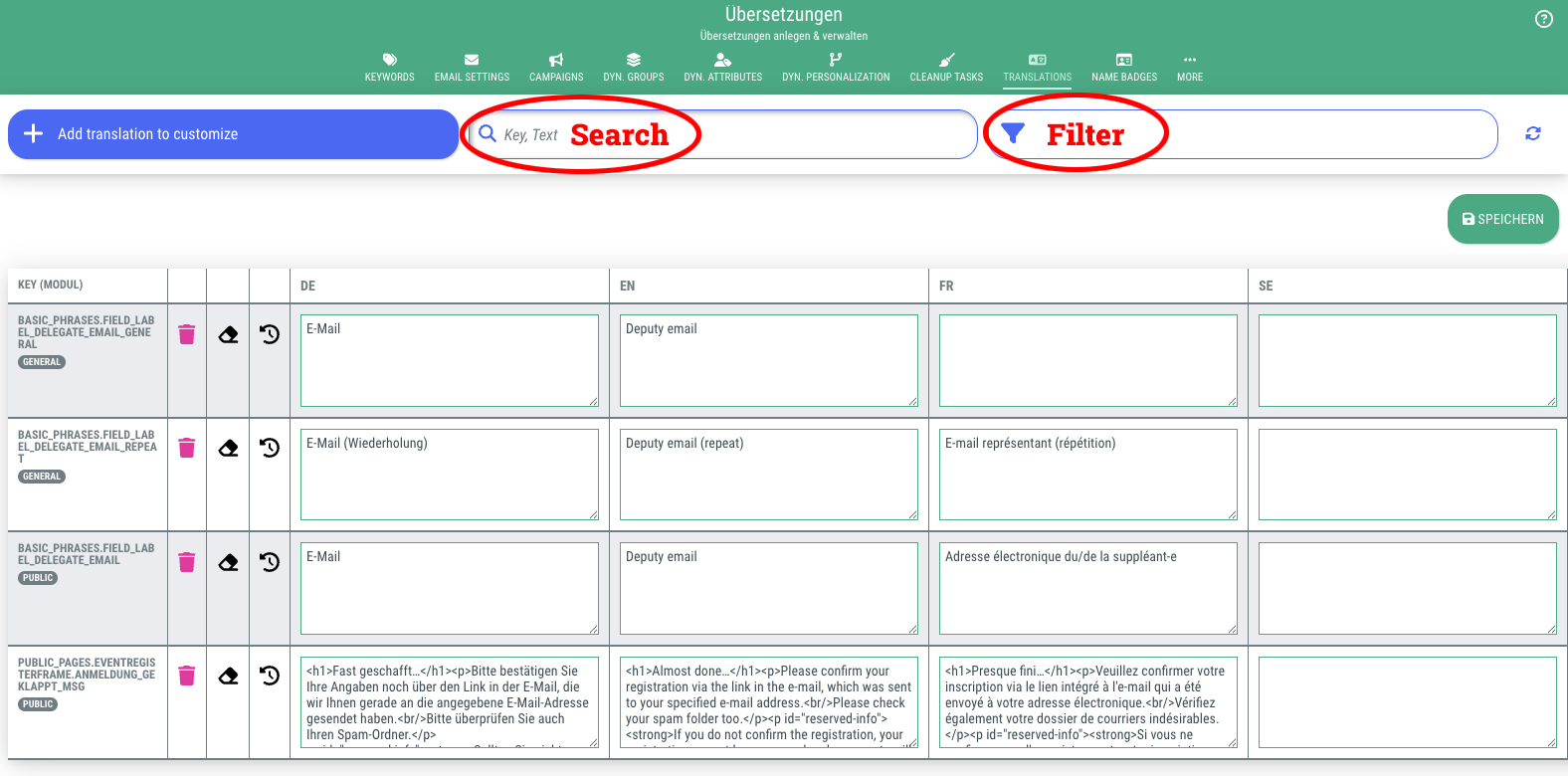Image resolution: width=1568 pixels, height=776 pixels.
Task: Click GENERAL badge under DELEGATE_EMAIL_REPEAT key
Action: coord(42,477)
